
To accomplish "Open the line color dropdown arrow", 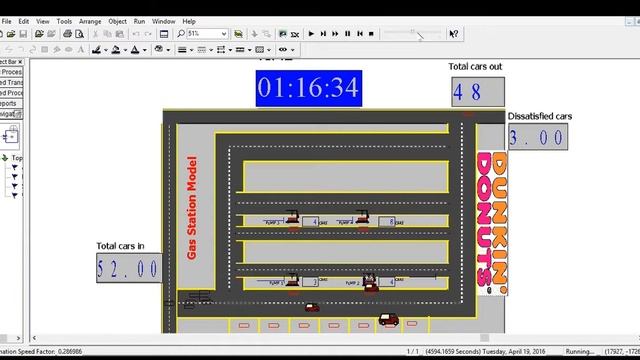I will coord(106,50).
